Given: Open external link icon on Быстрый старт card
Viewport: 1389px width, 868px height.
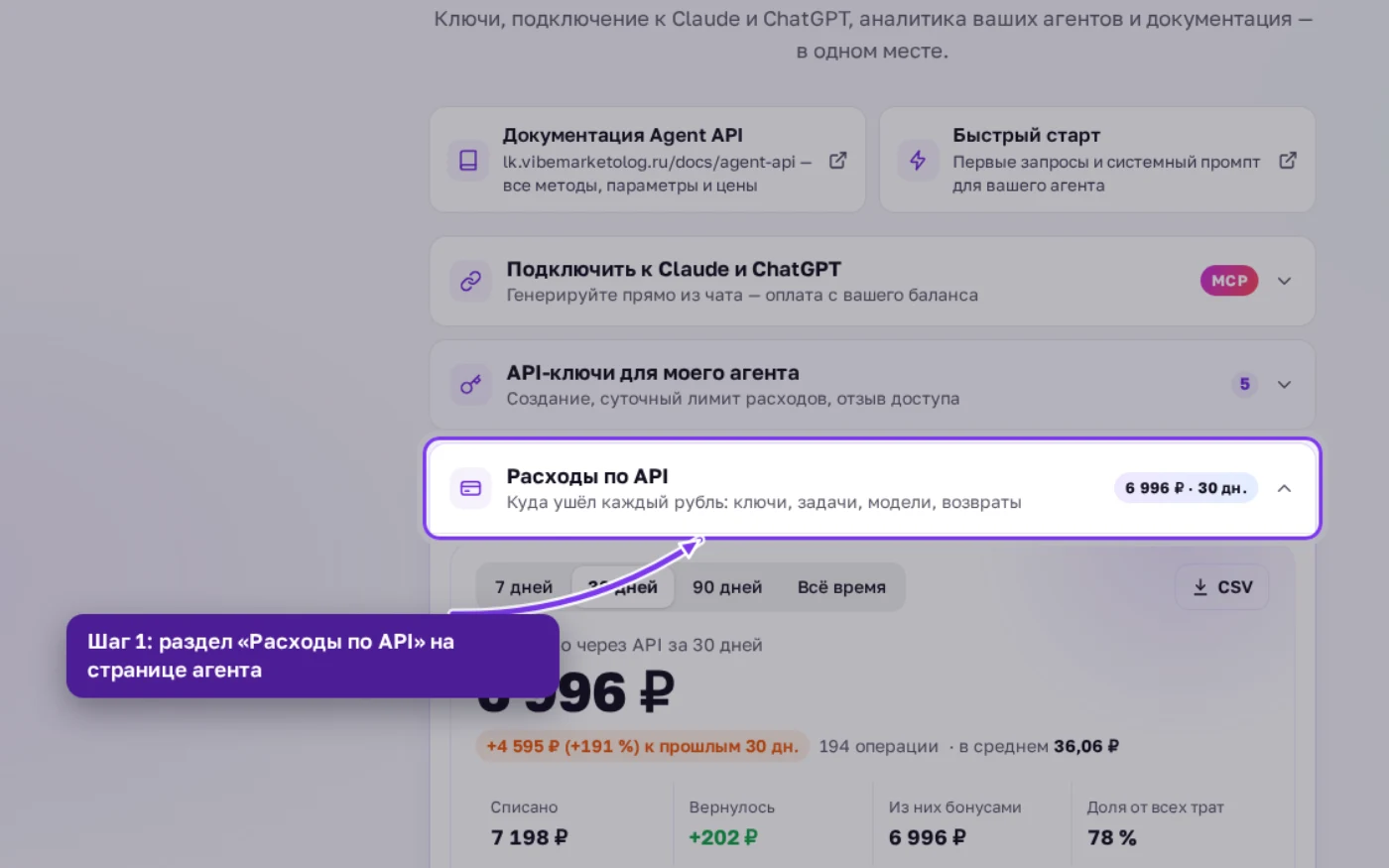Looking at the screenshot, I should click(1287, 160).
